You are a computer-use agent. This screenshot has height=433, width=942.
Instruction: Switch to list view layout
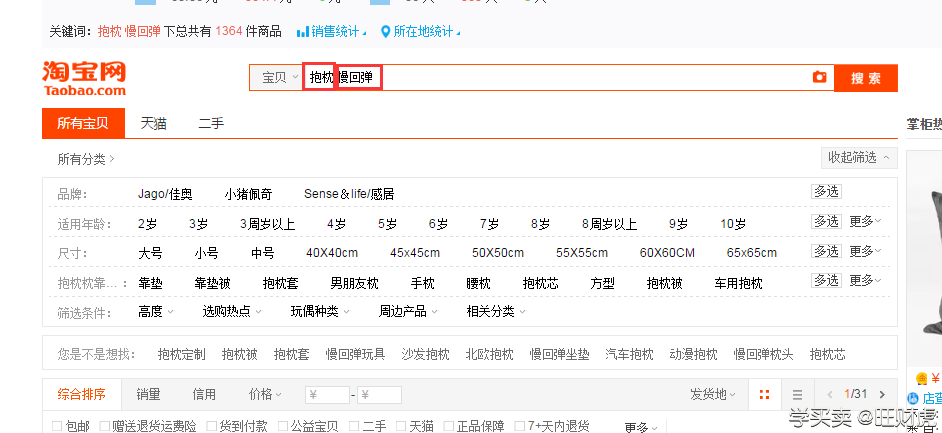click(797, 395)
